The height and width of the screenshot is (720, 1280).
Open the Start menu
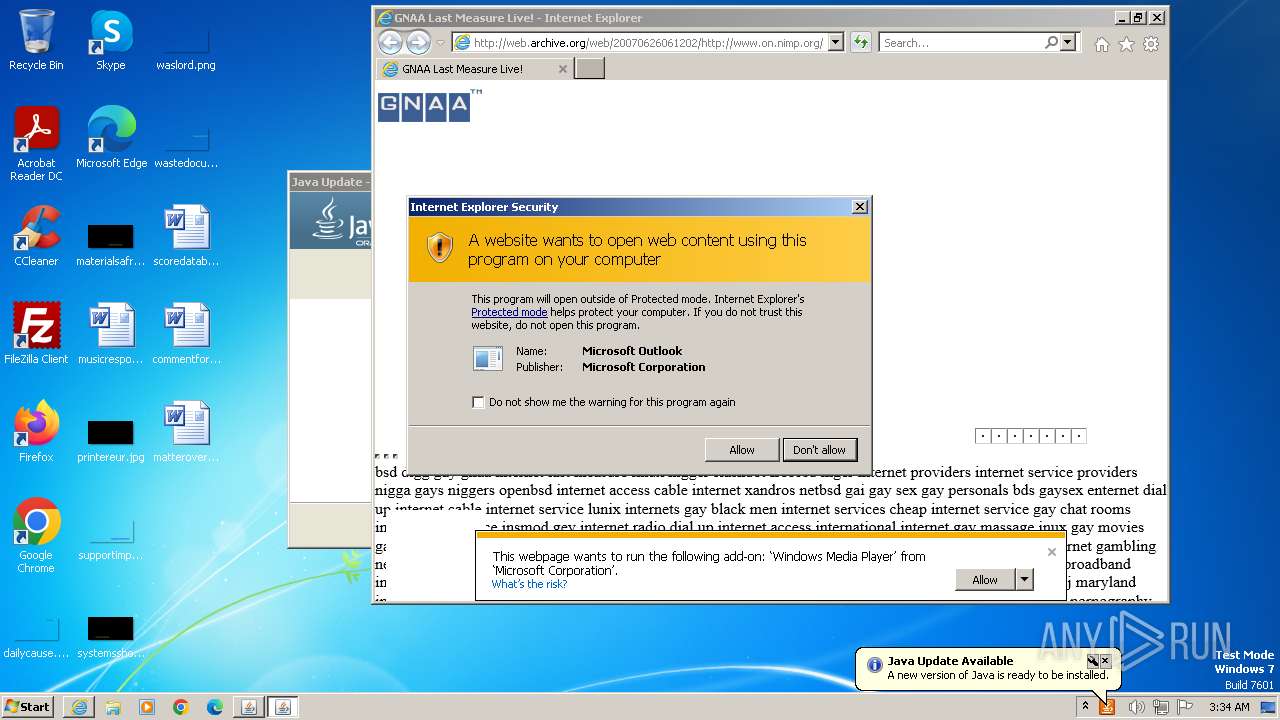[x=29, y=707]
